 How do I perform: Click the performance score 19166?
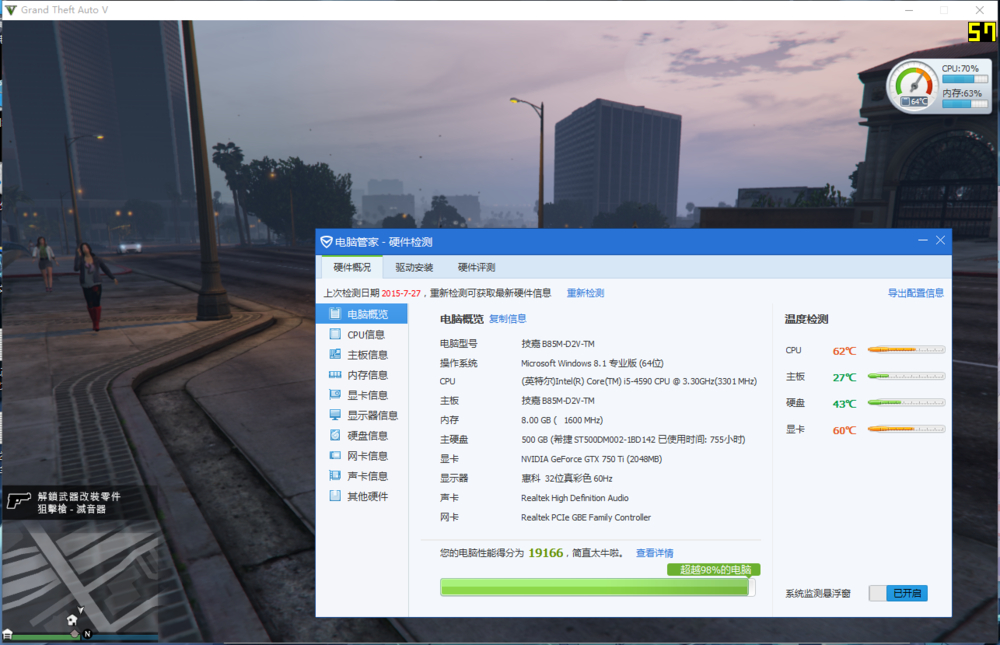[546, 553]
